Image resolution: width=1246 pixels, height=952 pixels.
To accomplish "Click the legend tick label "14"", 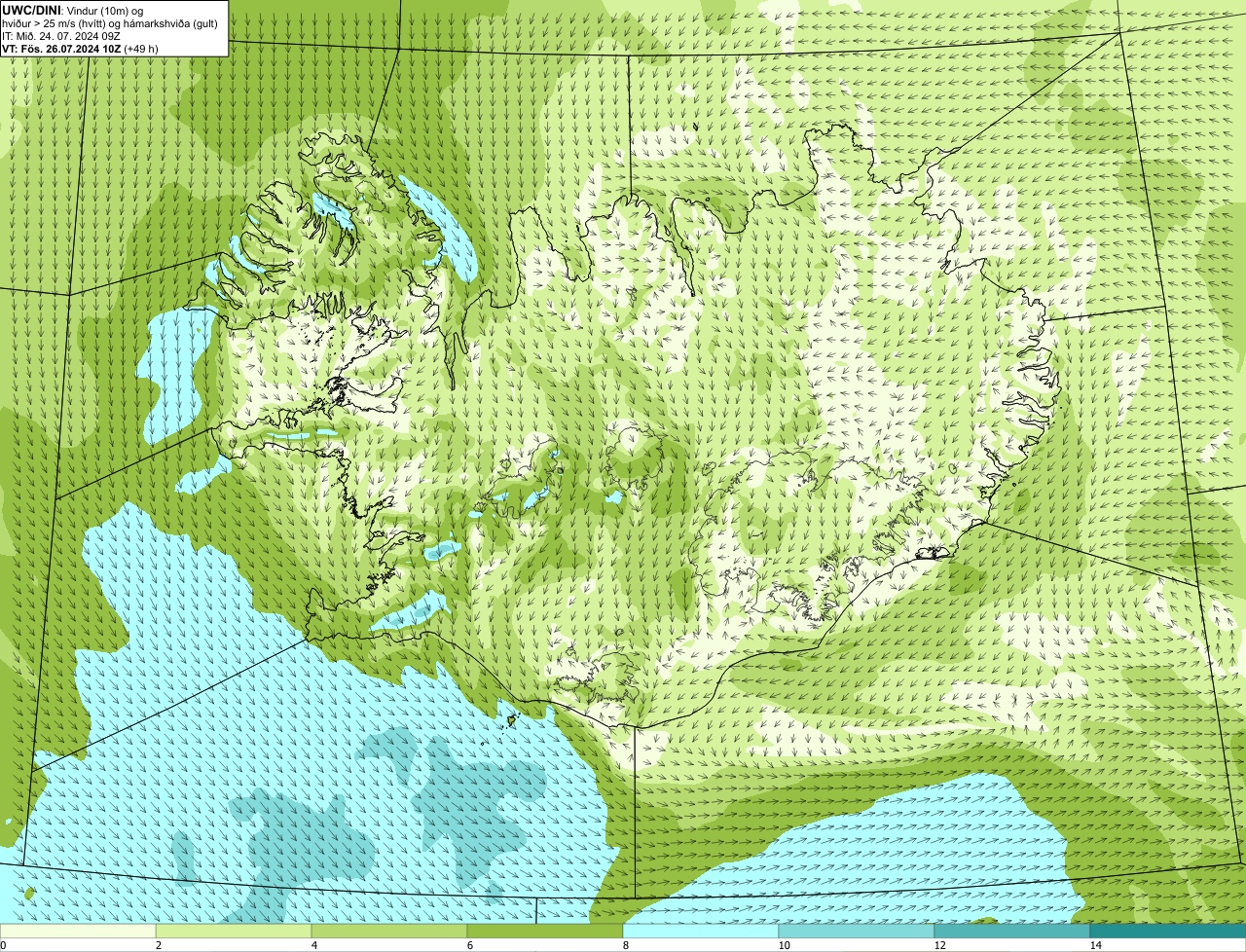I will (x=1095, y=945).
